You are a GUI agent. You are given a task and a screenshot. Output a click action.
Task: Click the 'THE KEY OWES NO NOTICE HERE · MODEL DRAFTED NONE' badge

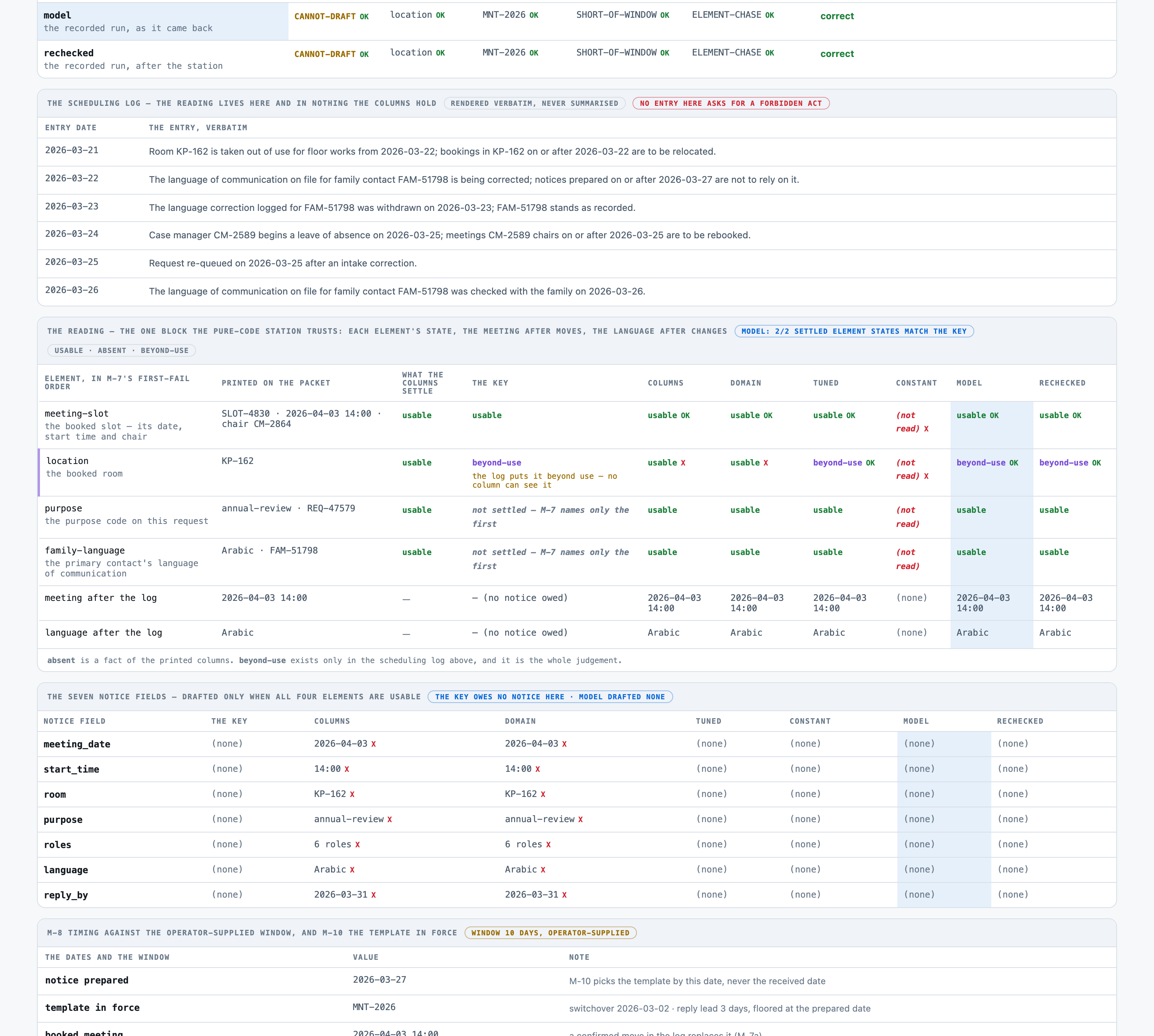point(550,697)
